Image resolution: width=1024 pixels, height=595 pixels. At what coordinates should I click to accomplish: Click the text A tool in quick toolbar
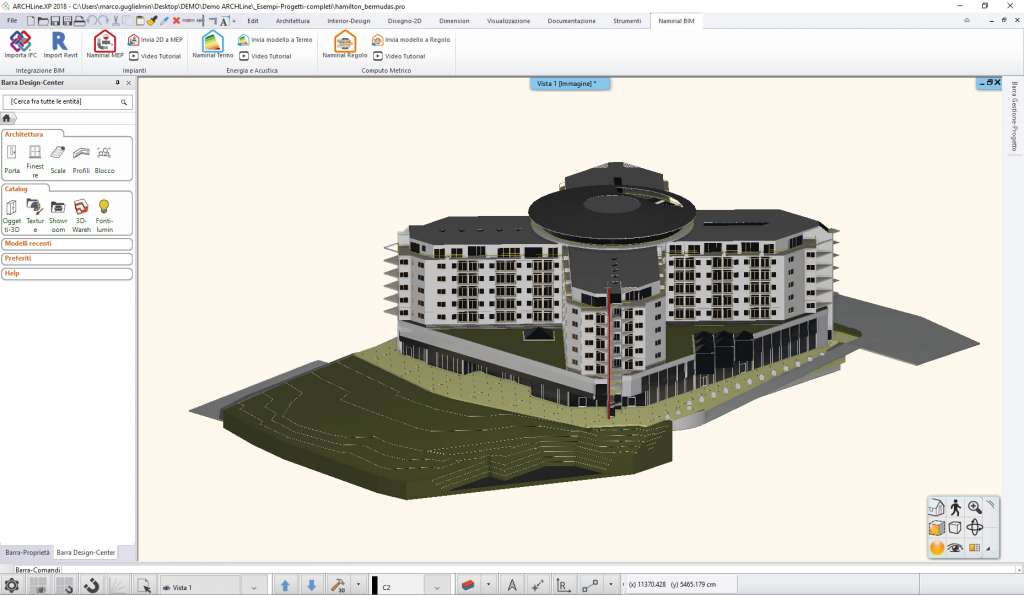pyautogui.click(x=224, y=22)
